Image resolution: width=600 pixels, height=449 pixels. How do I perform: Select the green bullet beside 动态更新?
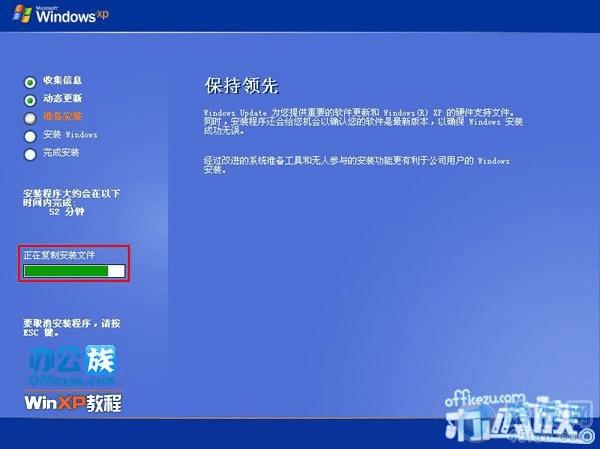30,100
